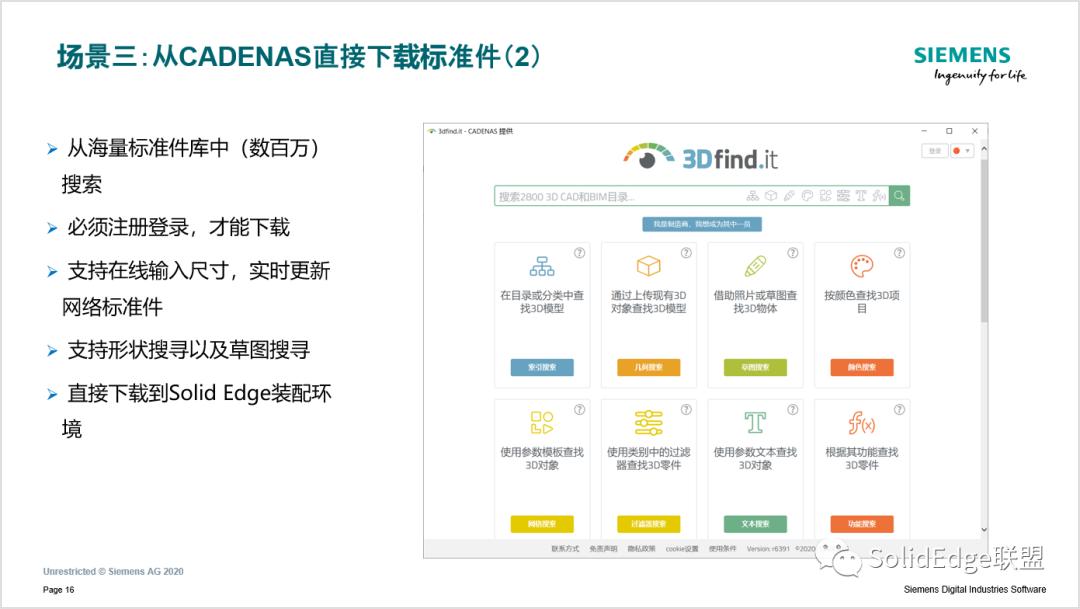Click the orange 几何搜索 button
Screen dimensions: 1080x609
pos(648,367)
